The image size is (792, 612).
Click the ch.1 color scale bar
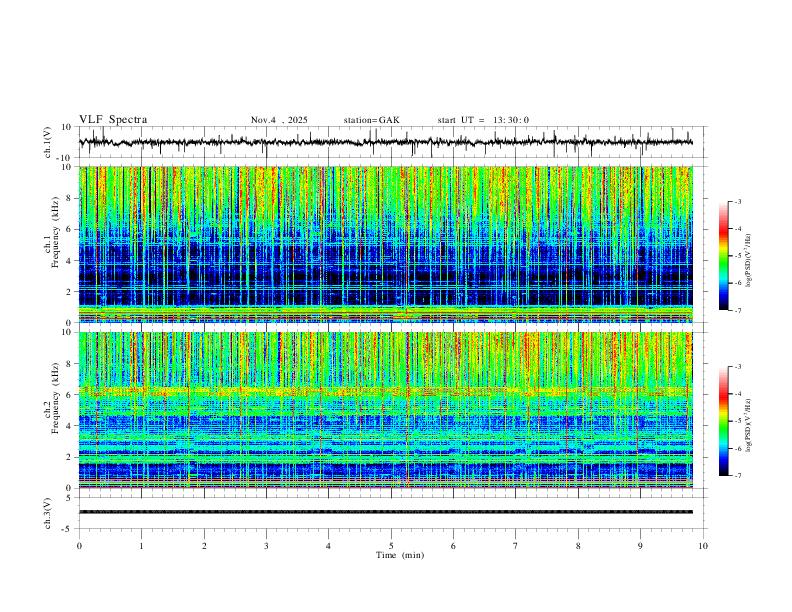[723, 256]
